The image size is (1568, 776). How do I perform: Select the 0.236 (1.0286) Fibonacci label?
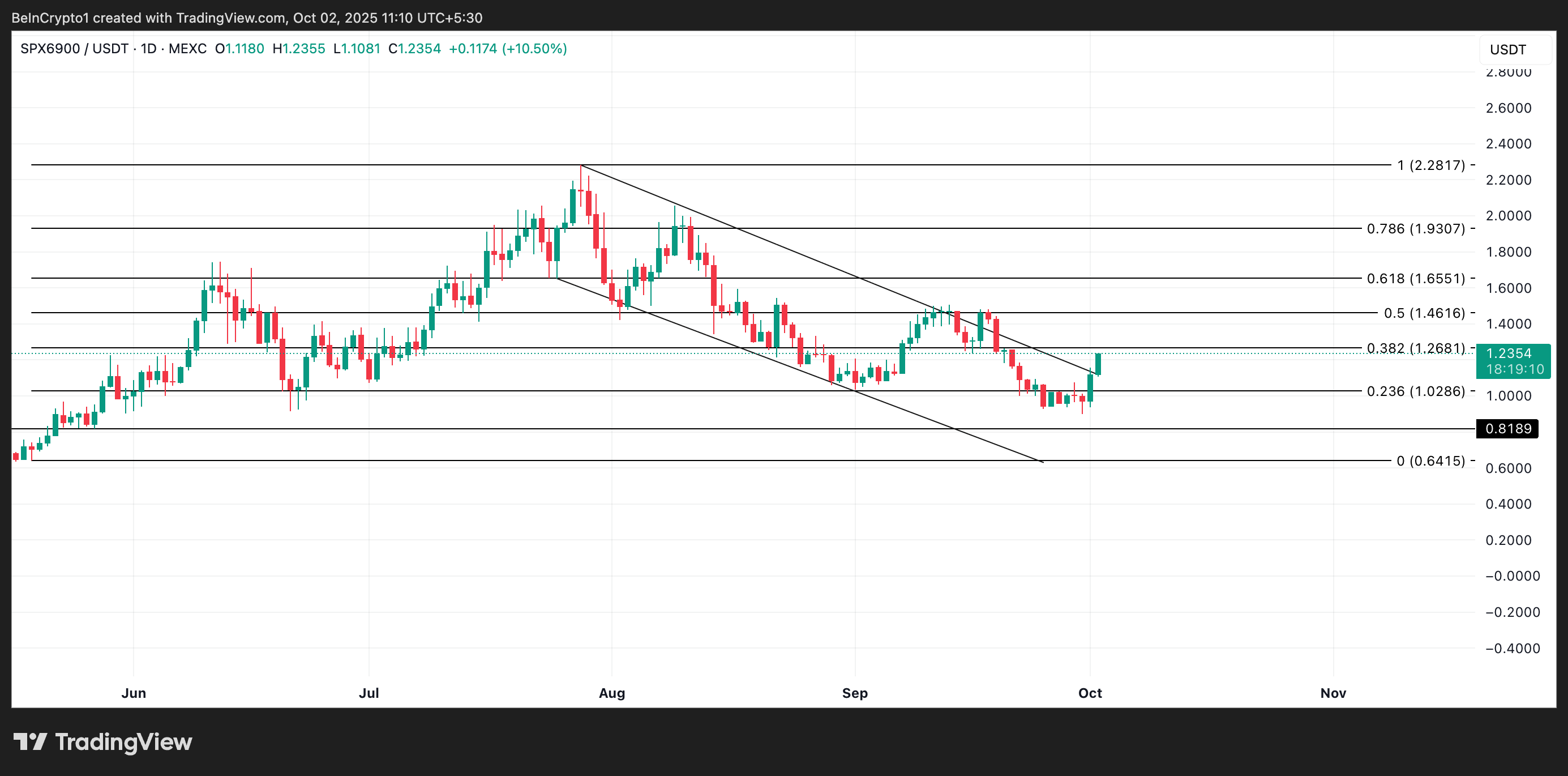(1415, 391)
